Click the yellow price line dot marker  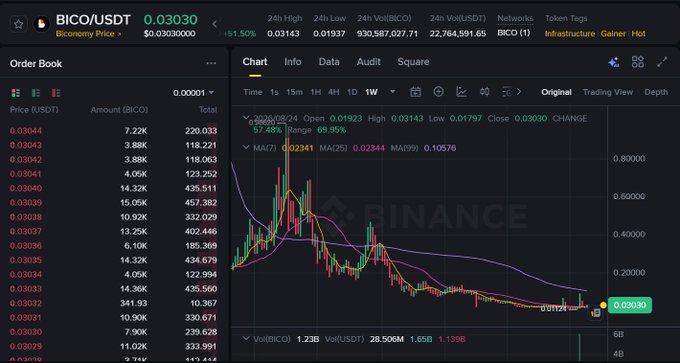coord(603,305)
